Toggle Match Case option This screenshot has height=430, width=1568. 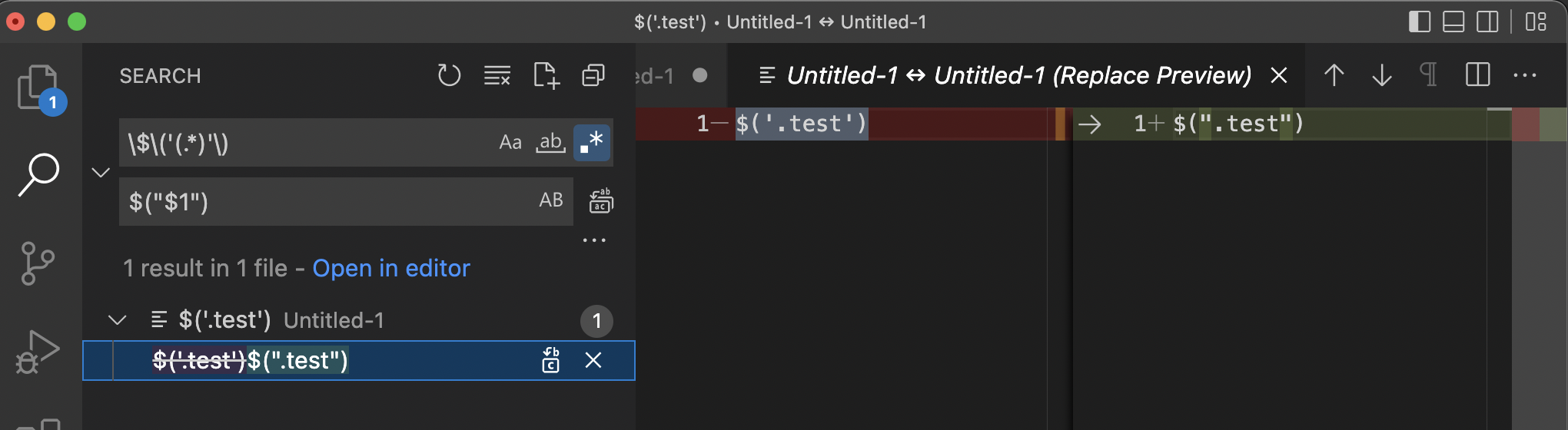coord(510,143)
